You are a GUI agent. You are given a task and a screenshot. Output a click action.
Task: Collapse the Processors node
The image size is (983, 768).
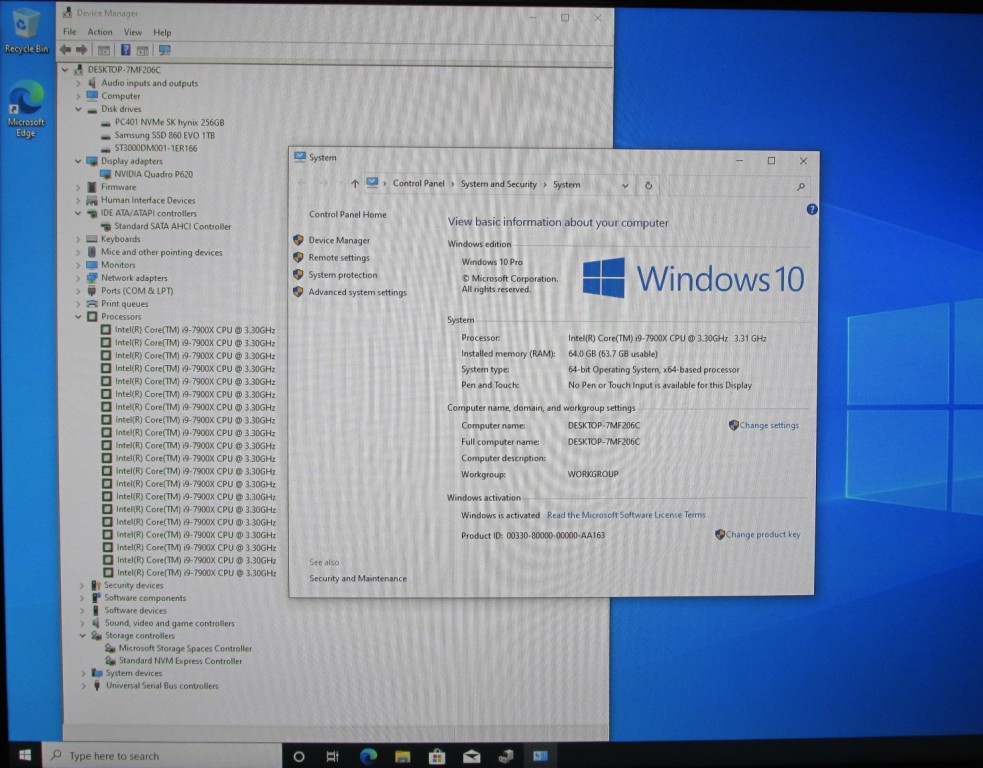(x=78, y=317)
